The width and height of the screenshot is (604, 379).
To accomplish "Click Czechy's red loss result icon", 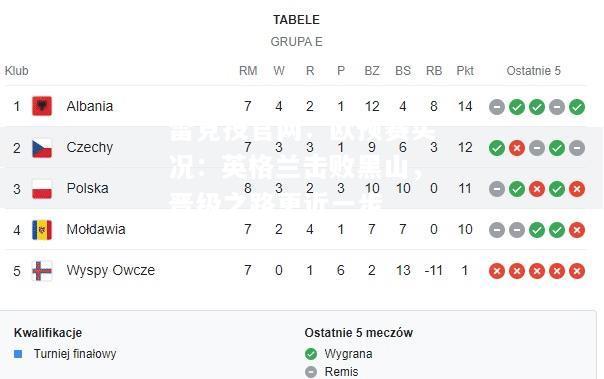I will (517, 148).
